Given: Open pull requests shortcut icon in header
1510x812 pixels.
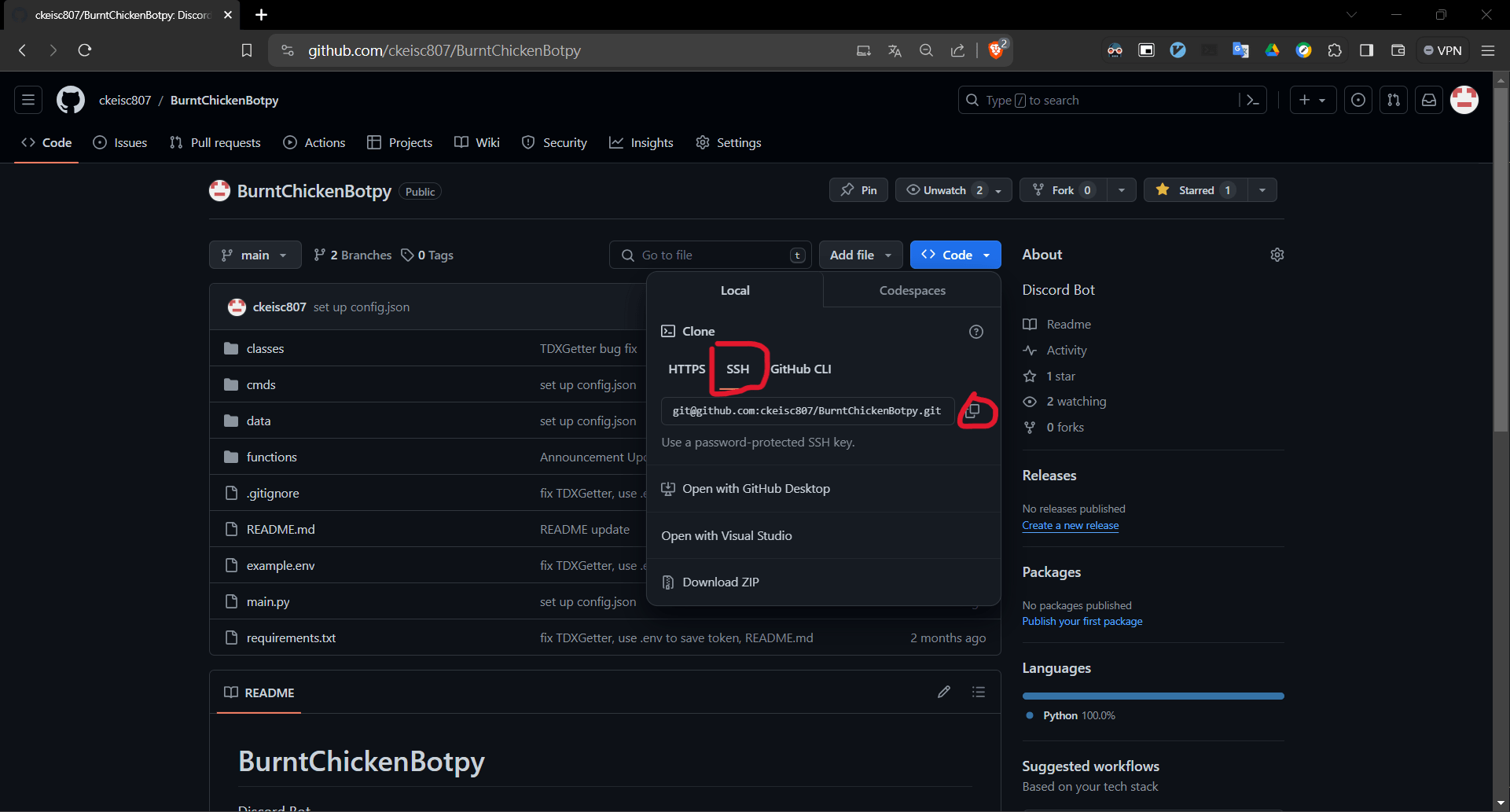Looking at the screenshot, I should pyautogui.click(x=1394, y=100).
